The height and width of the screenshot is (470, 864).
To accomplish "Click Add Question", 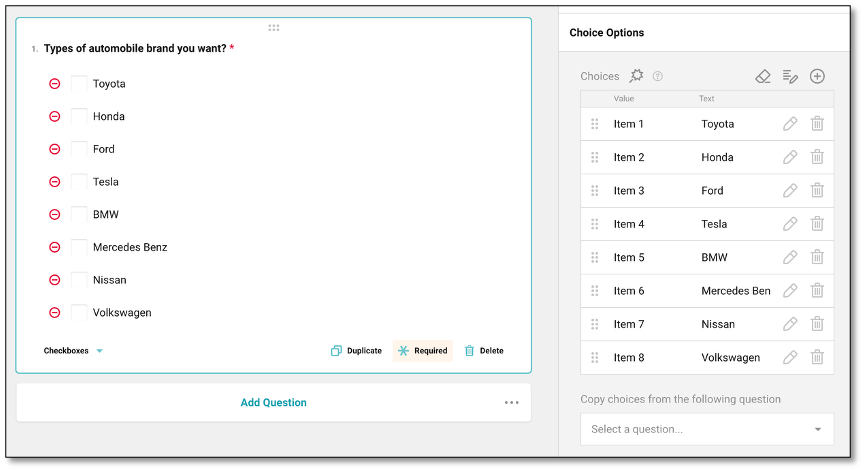I will 273,403.
